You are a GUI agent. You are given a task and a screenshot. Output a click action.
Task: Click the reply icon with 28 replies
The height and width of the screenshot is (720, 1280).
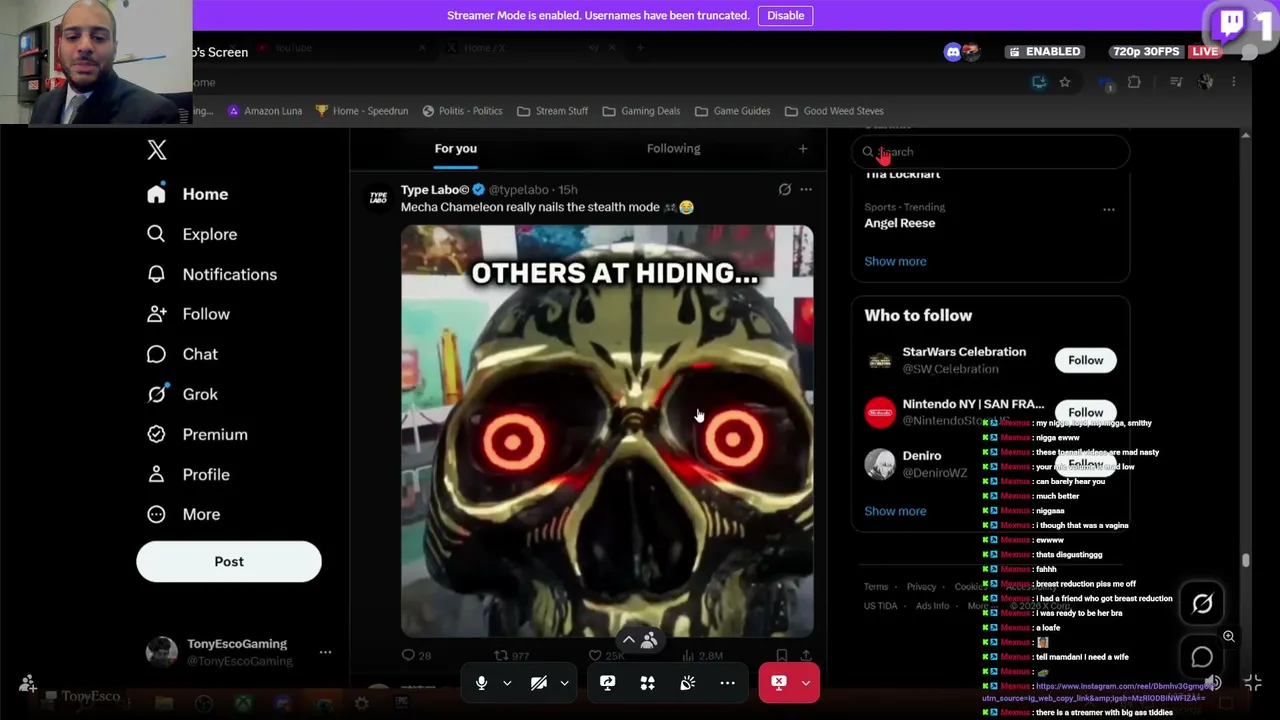(x=408, y=655)
